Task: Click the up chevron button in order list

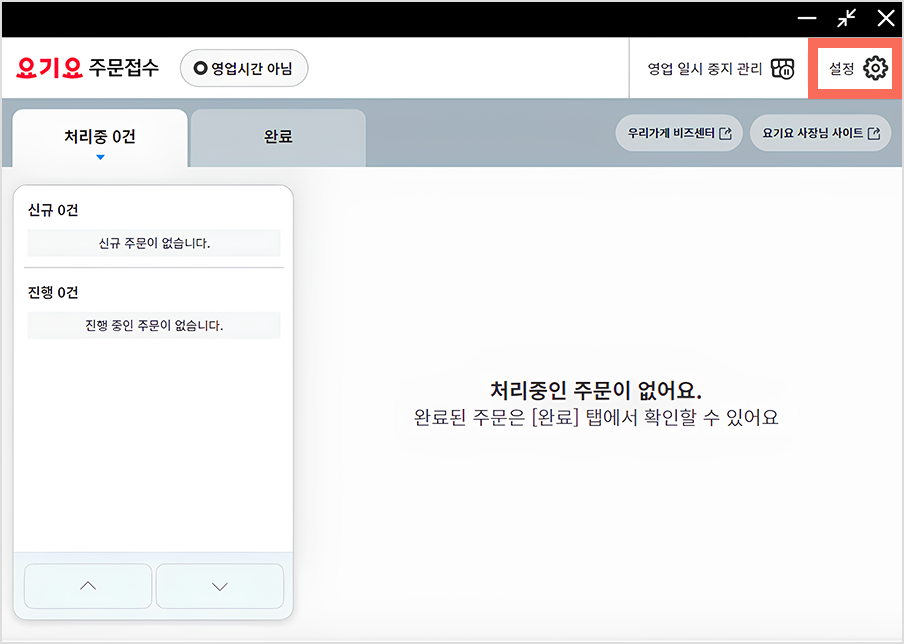Action: click(88, 586)
